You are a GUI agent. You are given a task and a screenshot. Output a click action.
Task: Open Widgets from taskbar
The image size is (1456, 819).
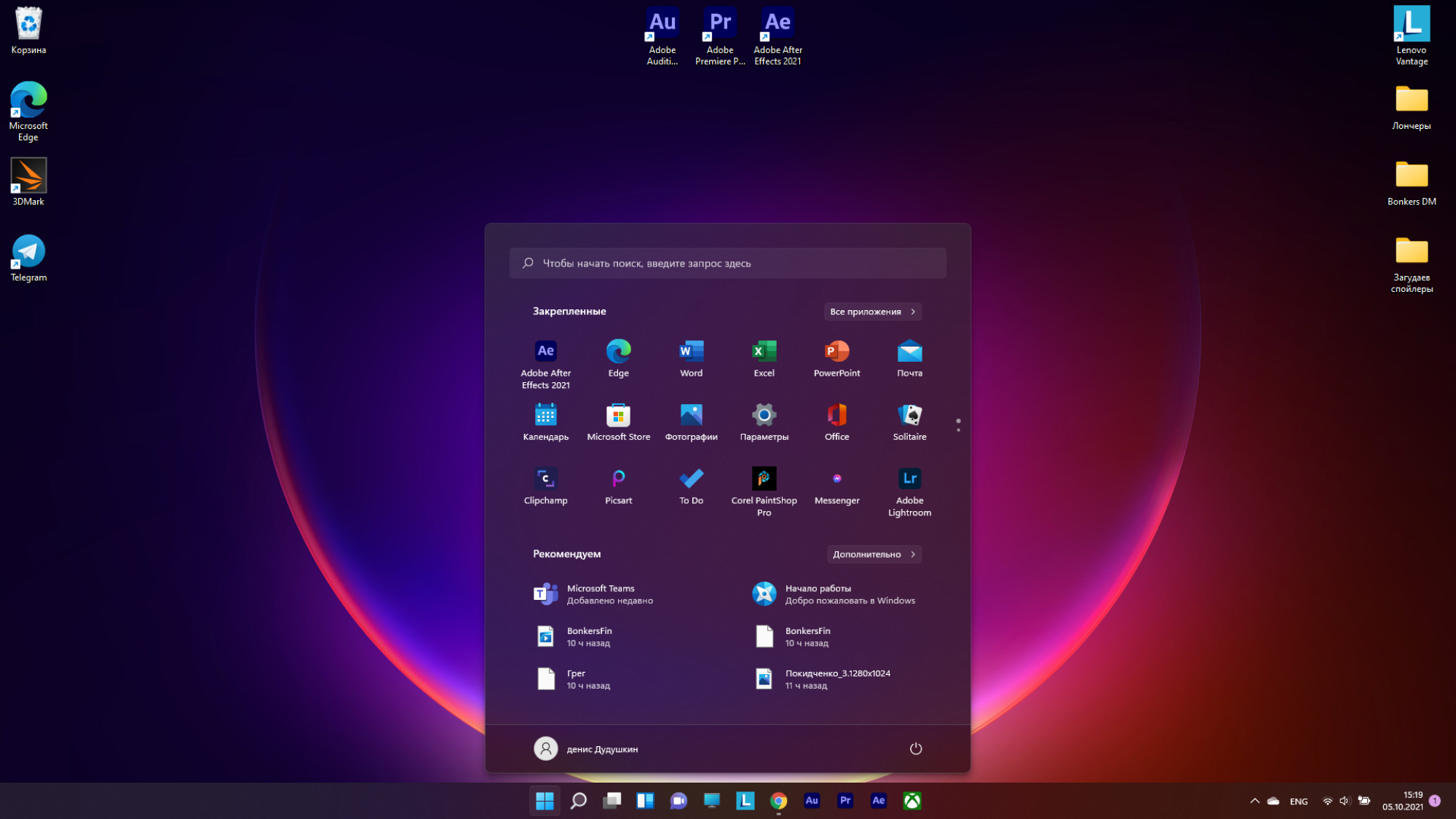pos(645,801)
